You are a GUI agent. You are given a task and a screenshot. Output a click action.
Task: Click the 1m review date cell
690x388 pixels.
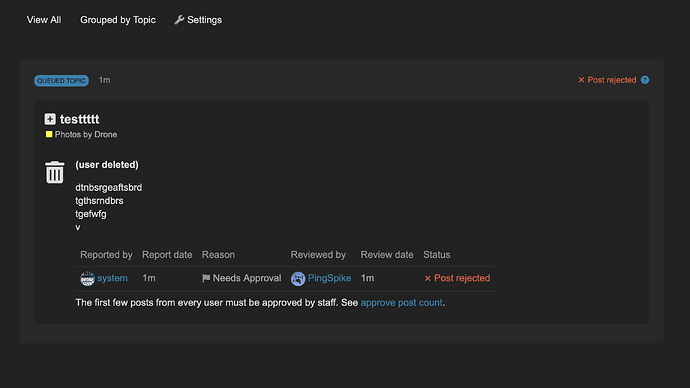coord(367,278)
